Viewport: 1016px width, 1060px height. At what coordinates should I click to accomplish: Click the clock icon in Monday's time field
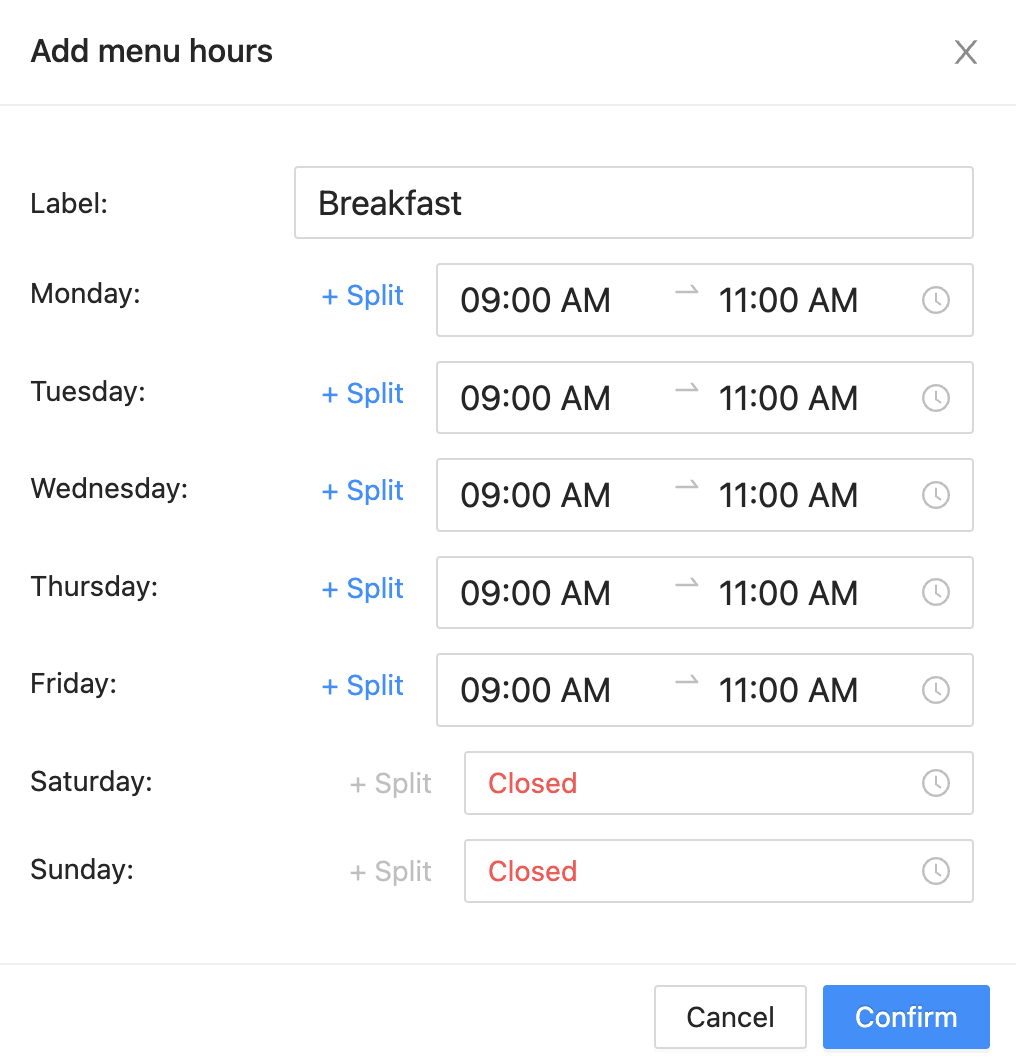tap(936, 300)
